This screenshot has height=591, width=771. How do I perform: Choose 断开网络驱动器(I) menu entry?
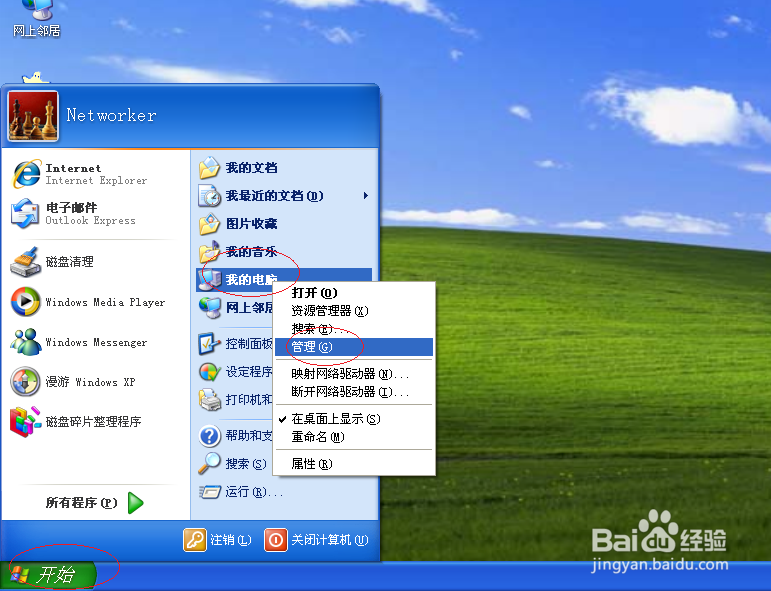point(354,392)
